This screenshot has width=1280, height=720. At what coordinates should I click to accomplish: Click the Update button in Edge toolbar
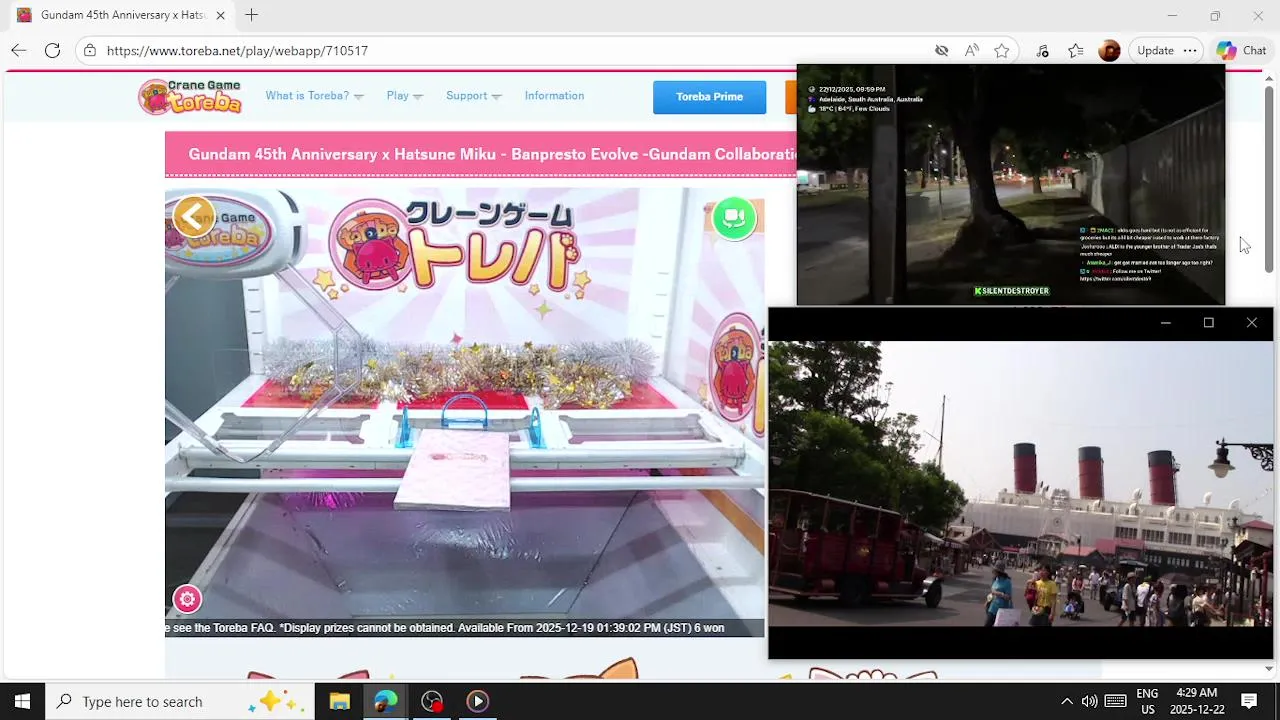click(1155, 50)
